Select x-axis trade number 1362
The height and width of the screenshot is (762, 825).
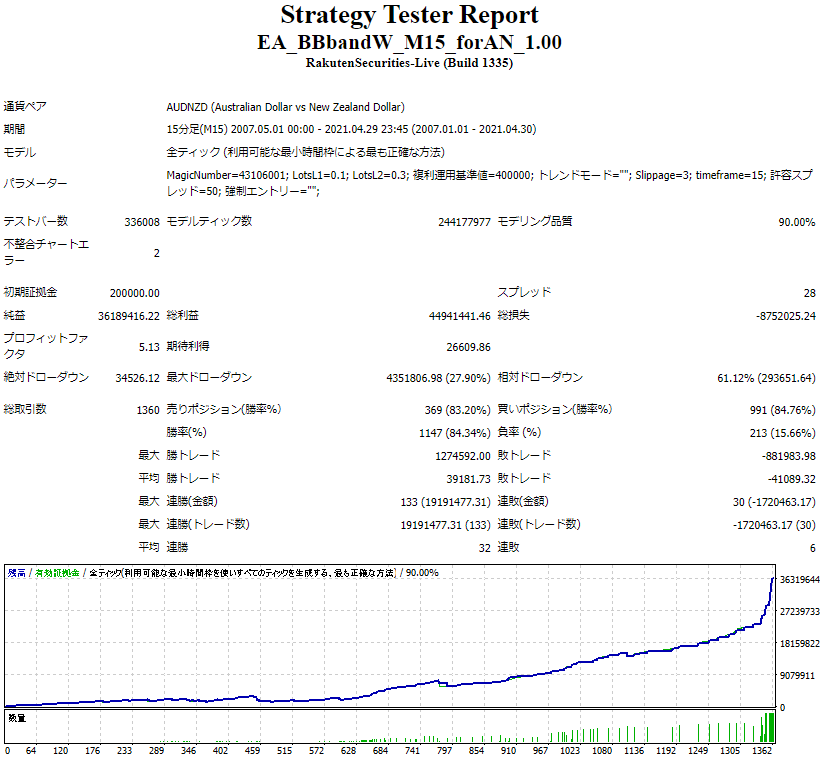(x=762, y=751)
